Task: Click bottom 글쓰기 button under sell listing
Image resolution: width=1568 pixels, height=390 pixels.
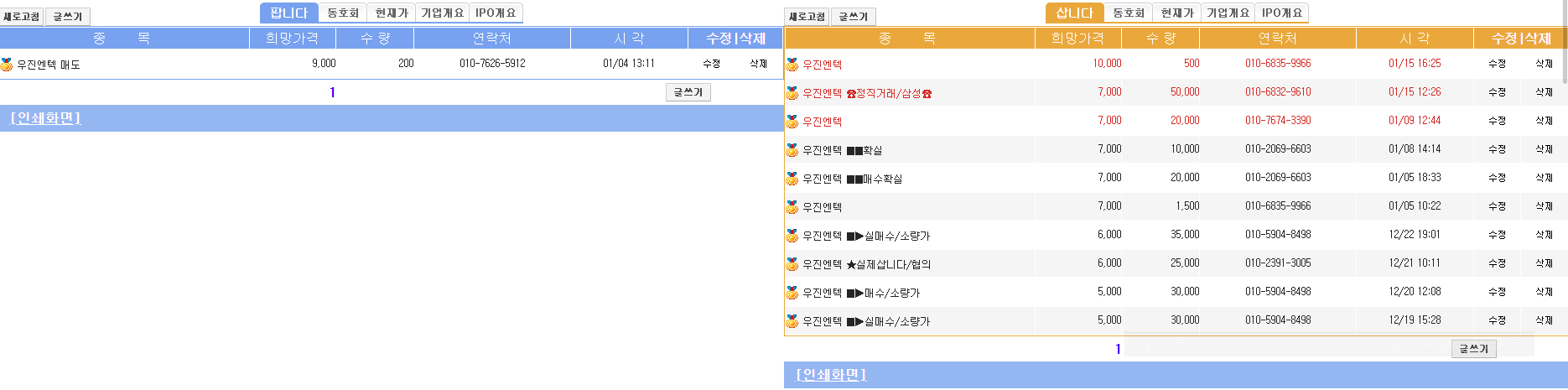Action: pyautogui.click(x=688, y=92)
